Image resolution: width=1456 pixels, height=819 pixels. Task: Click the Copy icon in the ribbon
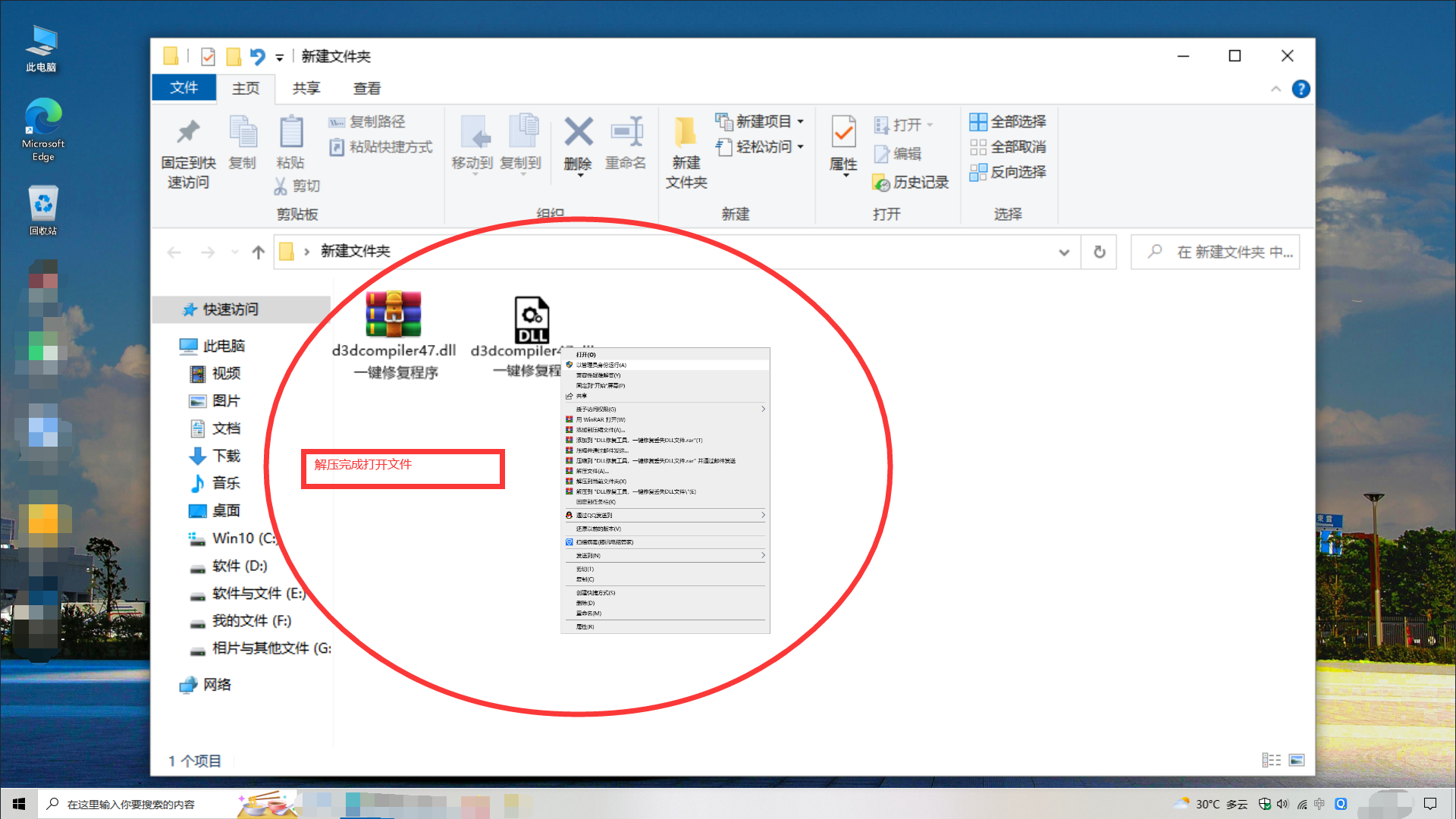pyautogui.click(x=243, y=133)
